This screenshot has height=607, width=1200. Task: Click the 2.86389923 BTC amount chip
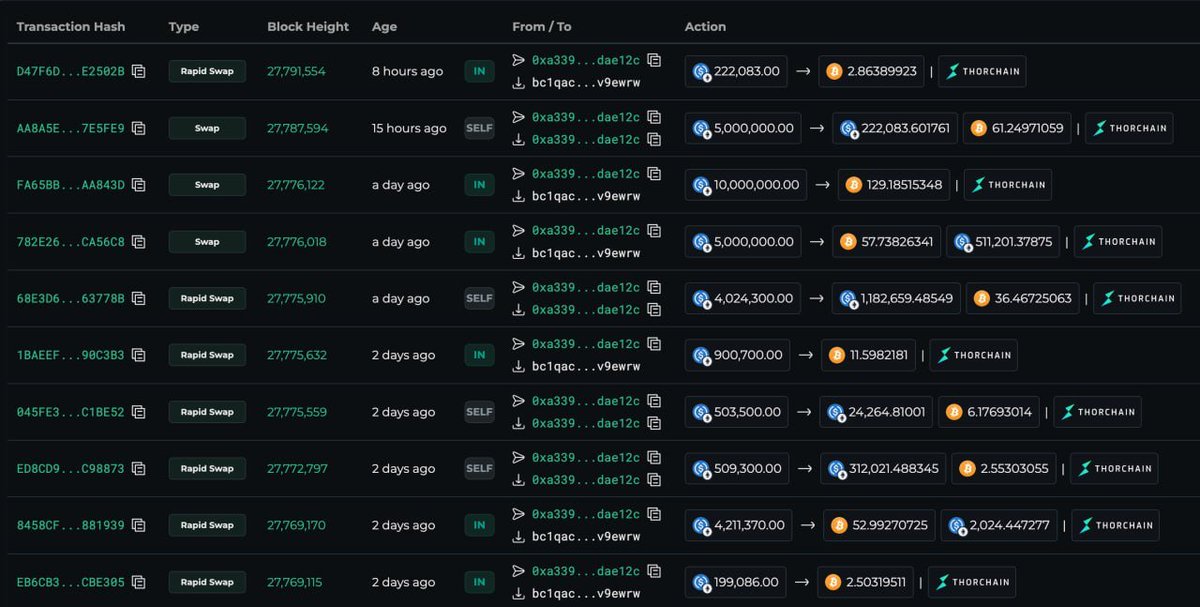pyautogui.click(x=872, y=71)
